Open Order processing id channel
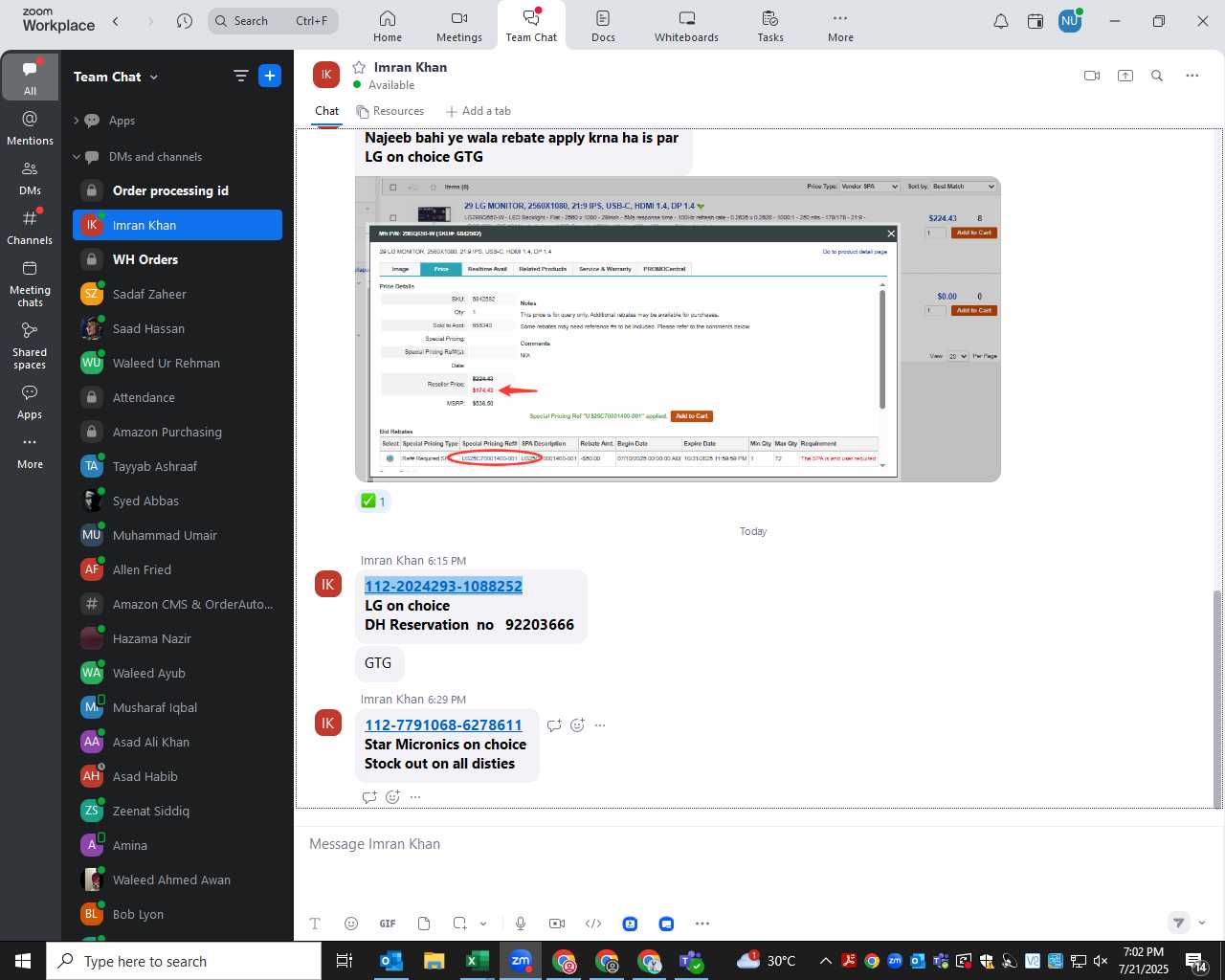This screenshot has height=980, width=1225. tap(177, 190)
